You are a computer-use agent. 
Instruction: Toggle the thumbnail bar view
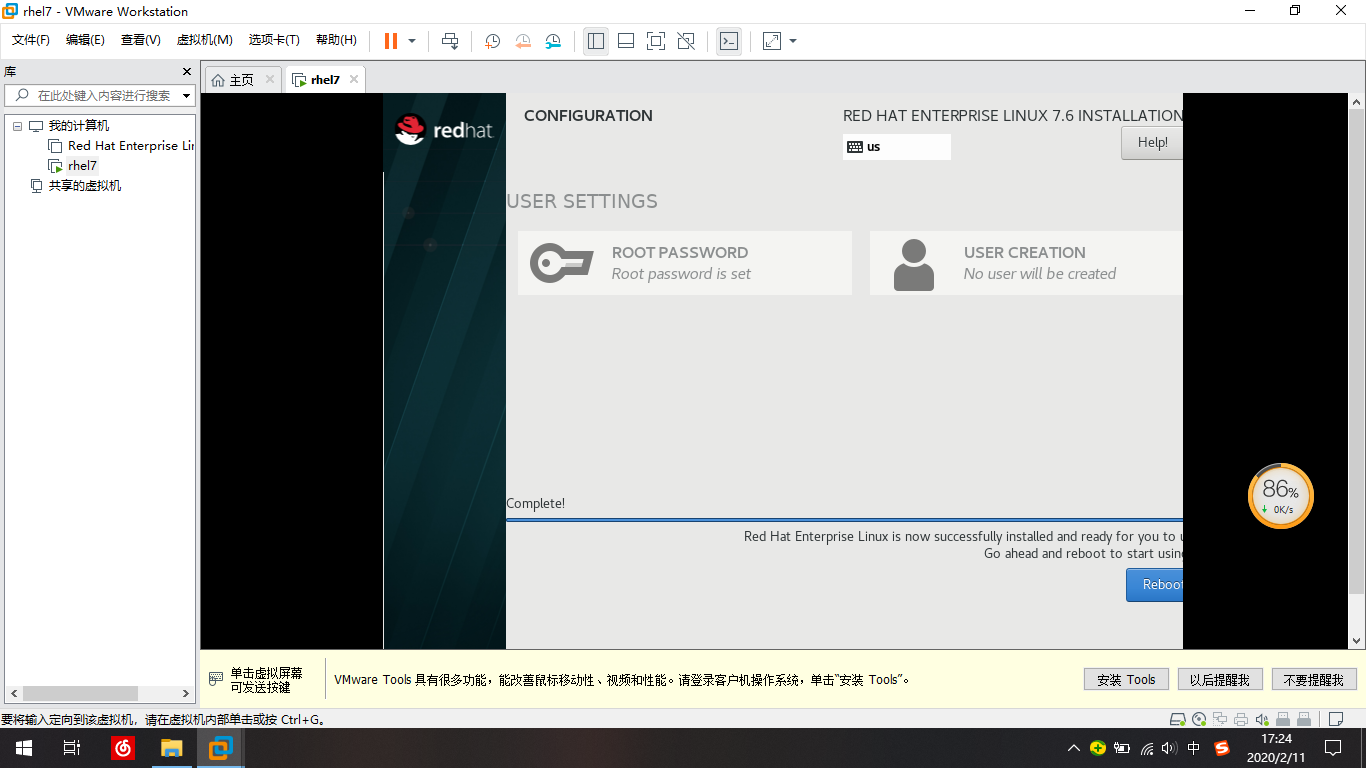pos(626,41)
